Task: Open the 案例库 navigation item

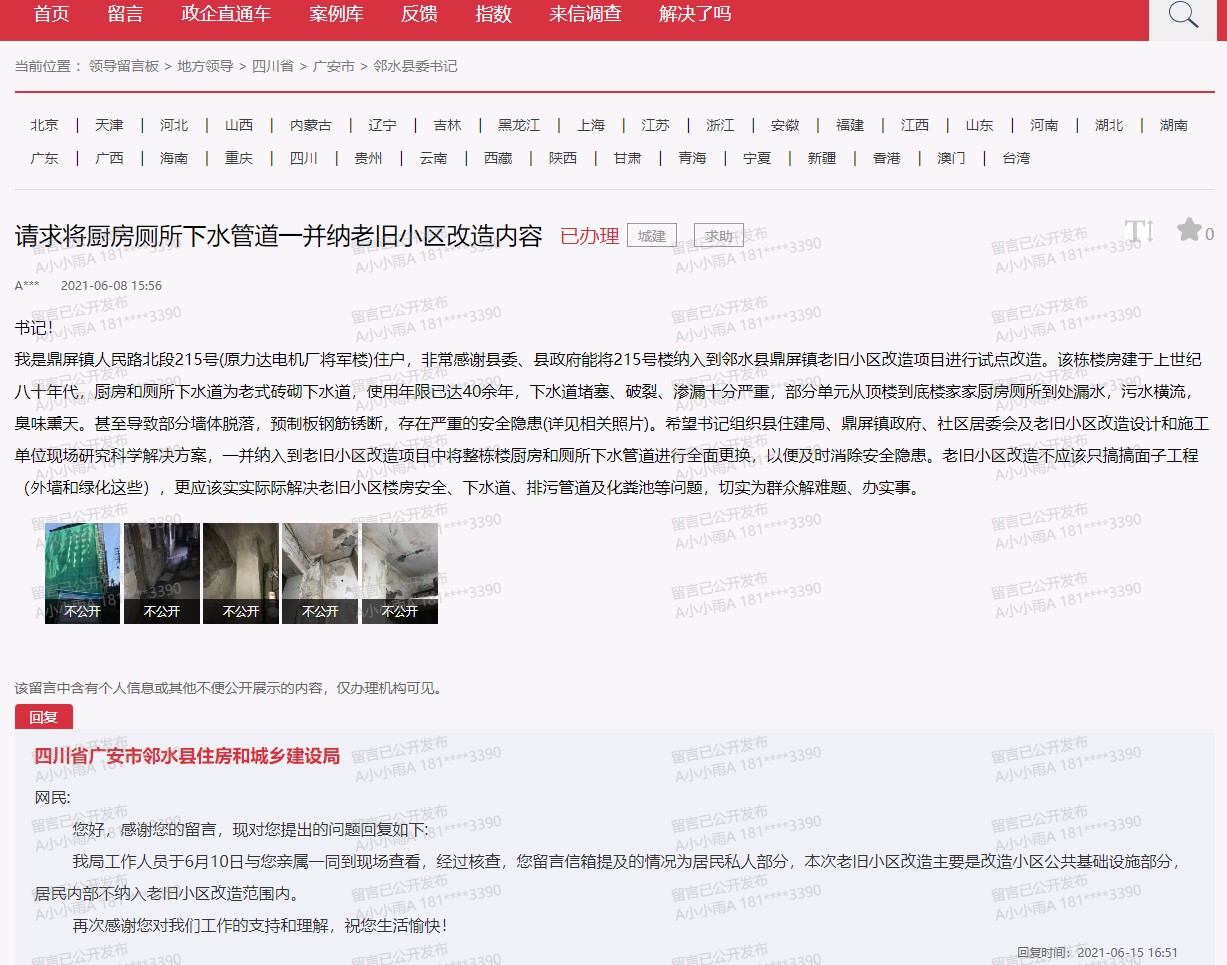Action: [336, 14]
